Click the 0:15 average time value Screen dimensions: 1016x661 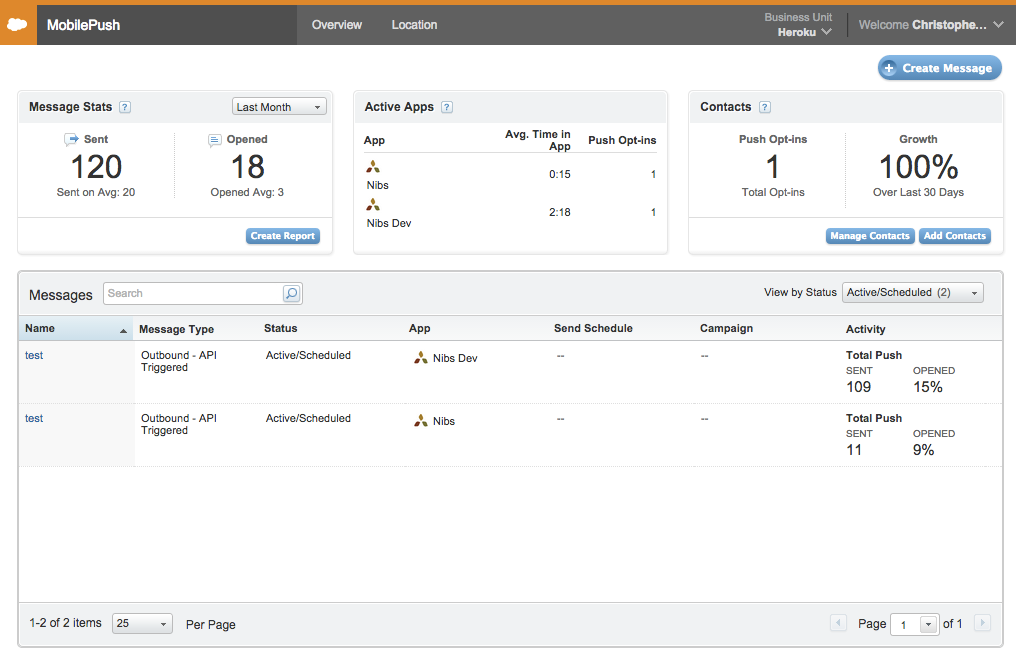pyautogui.click(x=560, y=174)
